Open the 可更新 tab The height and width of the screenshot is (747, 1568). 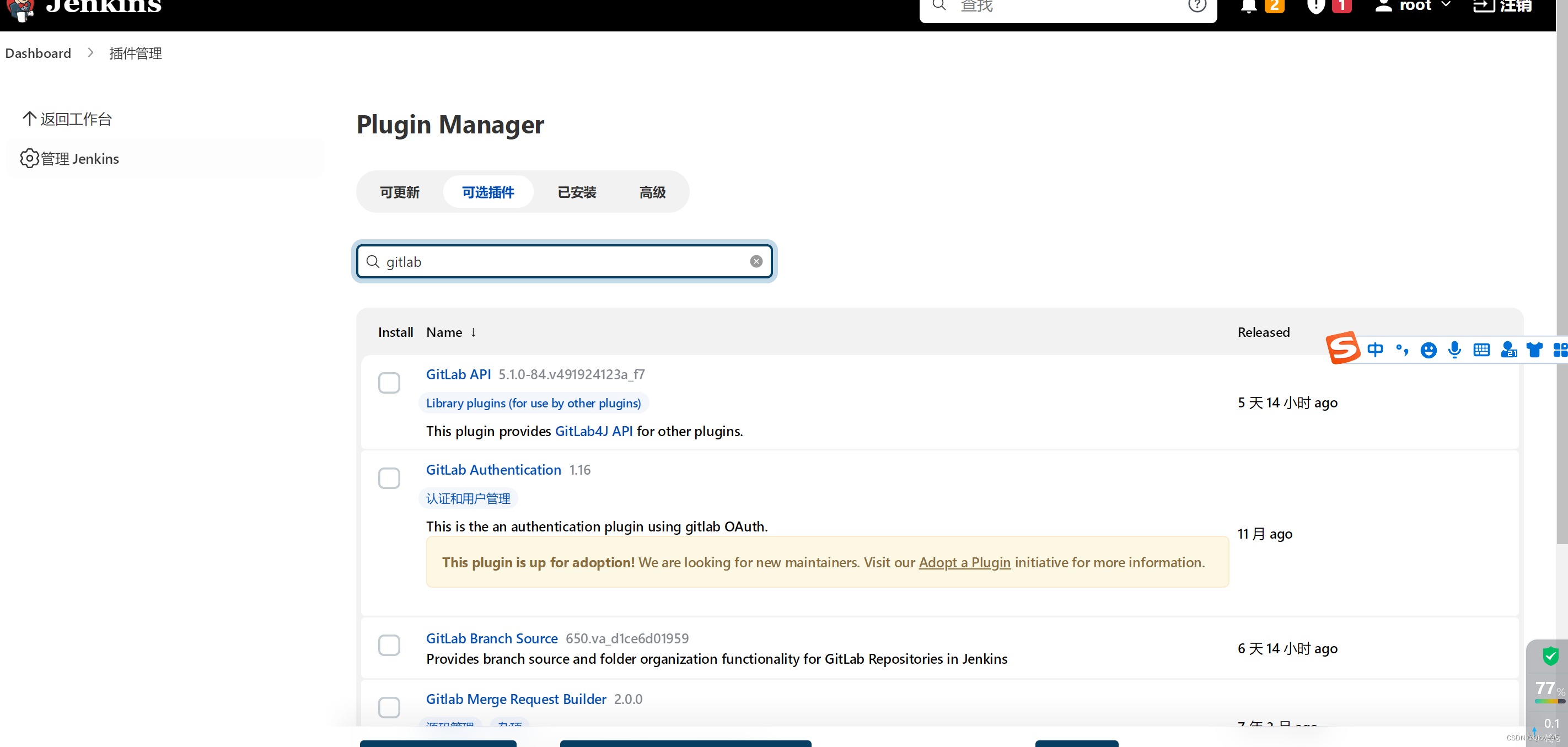tap(400, 192)
